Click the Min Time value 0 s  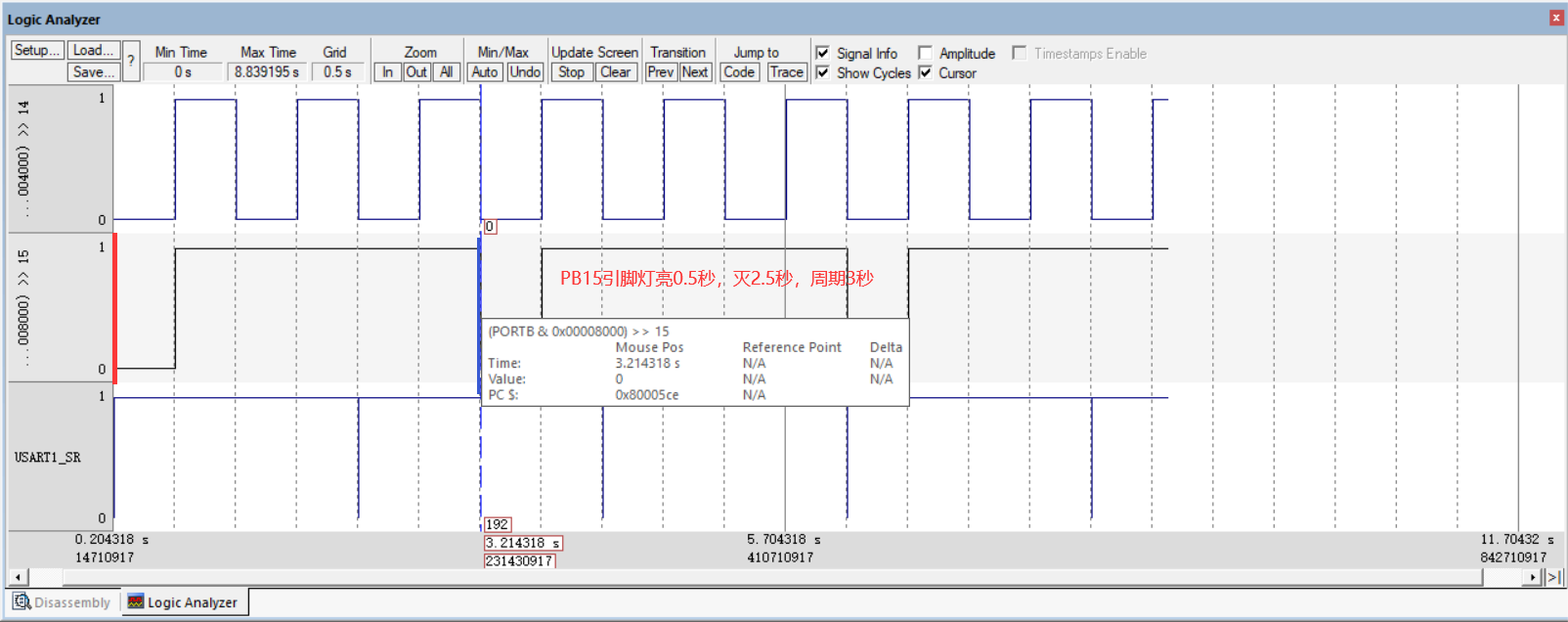click(183, 72)
